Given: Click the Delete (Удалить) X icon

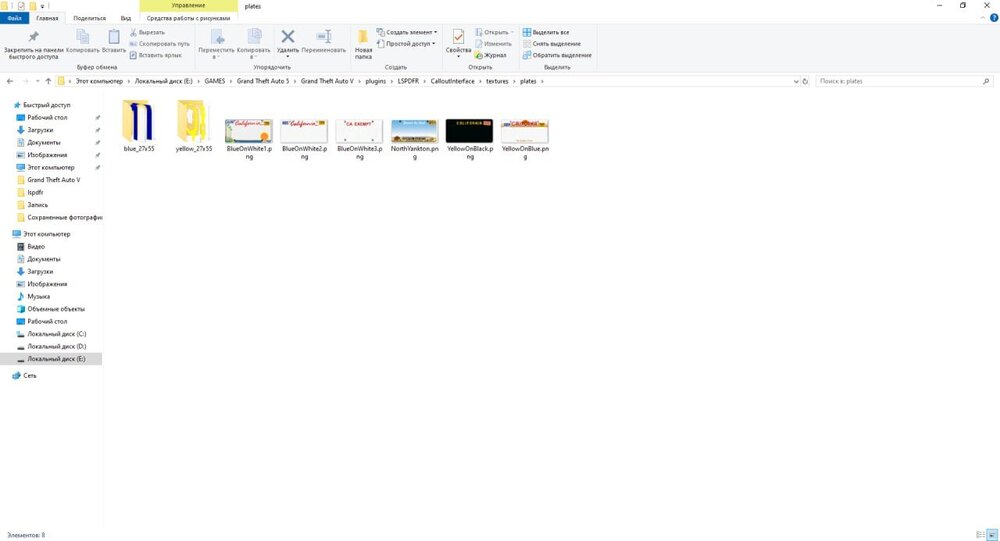Looking at the screenshot, I should click(288, 37).
